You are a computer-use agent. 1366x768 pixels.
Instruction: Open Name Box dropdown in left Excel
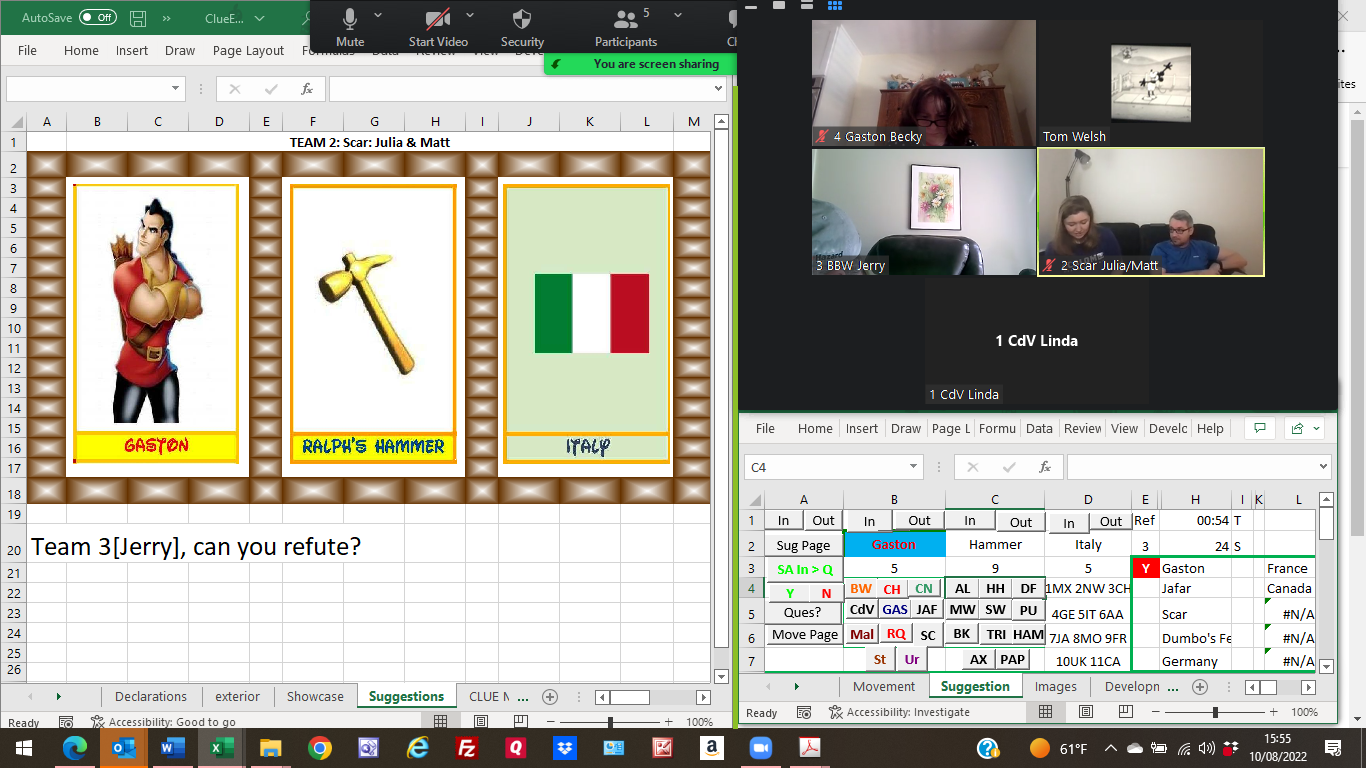176,88
